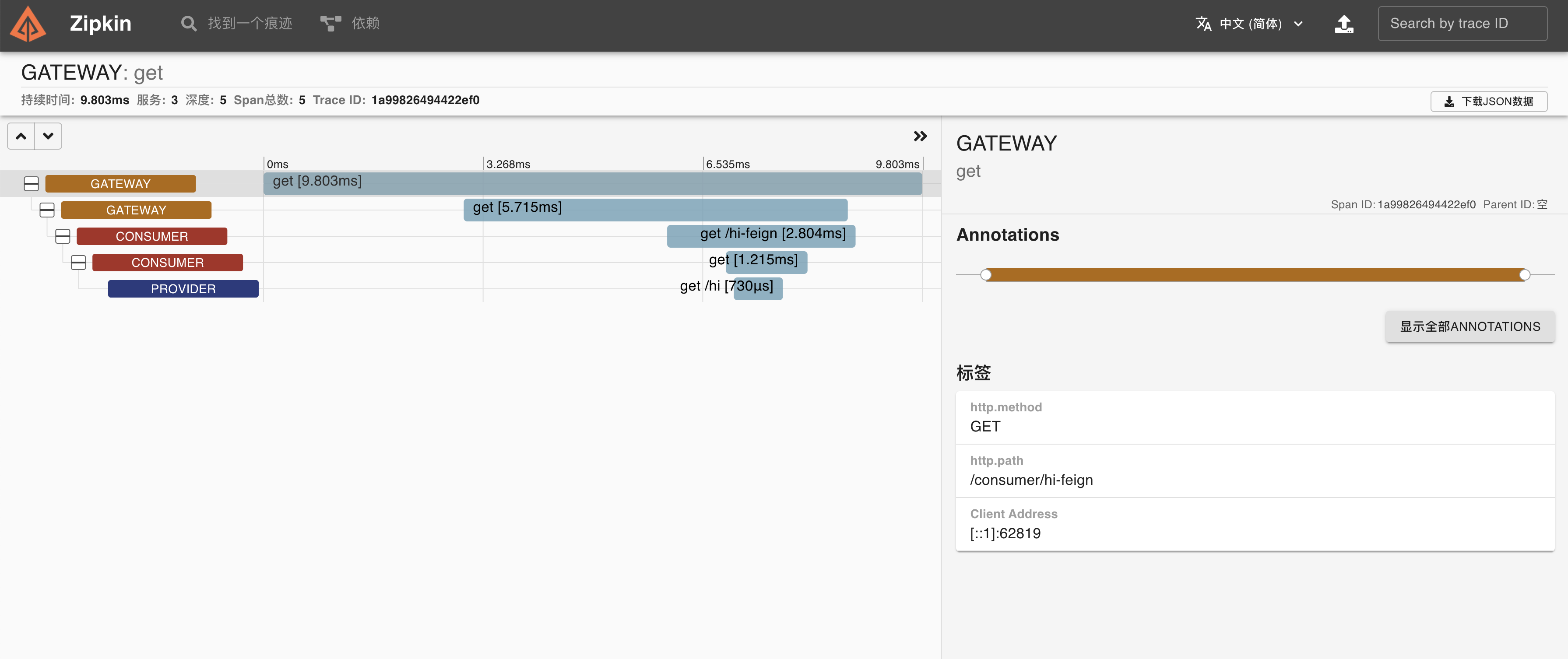The image size is (1568, 659).
Task: Move to previous span with up arrow
Action: click(x=21, y=136)
